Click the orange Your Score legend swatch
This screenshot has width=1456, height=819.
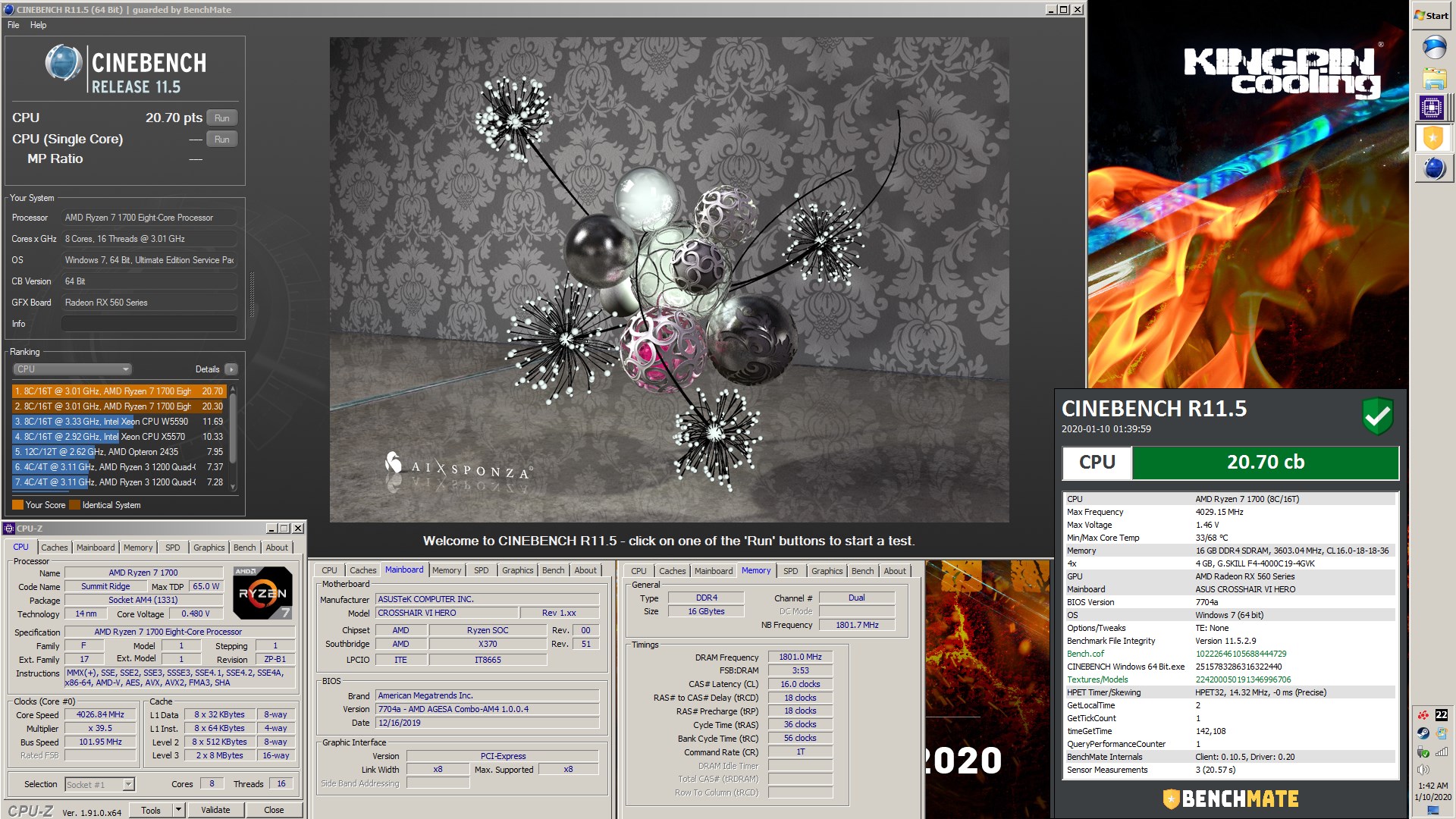coord(17,505)
